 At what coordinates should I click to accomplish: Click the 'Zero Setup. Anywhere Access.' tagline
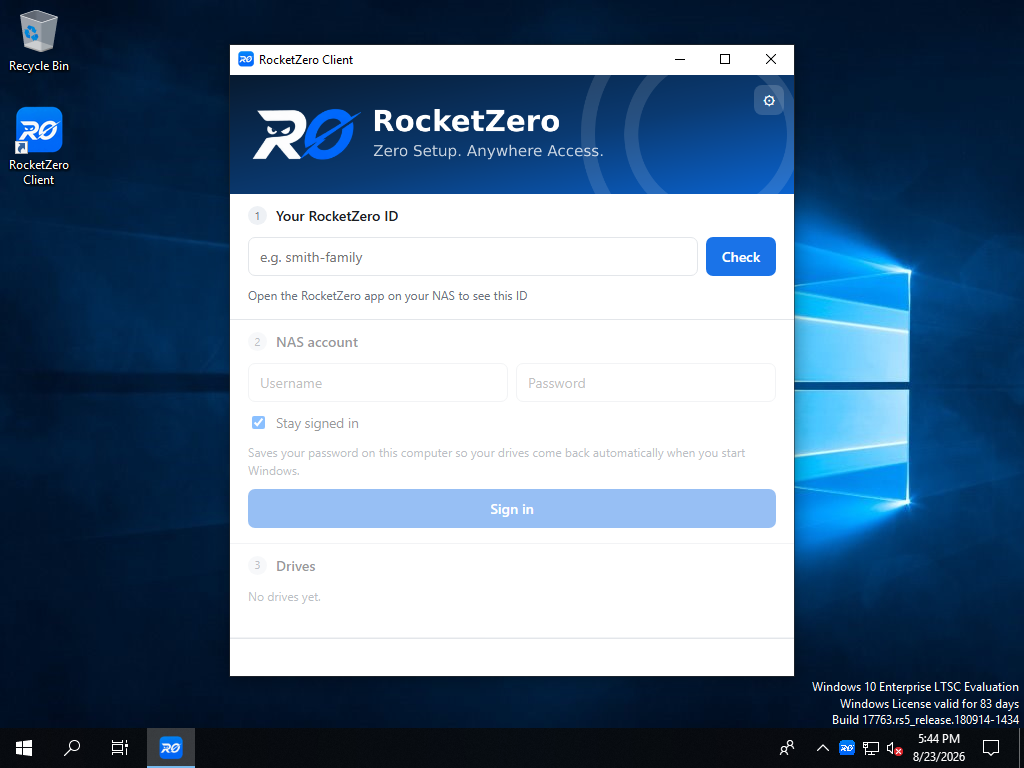[488, 151]
